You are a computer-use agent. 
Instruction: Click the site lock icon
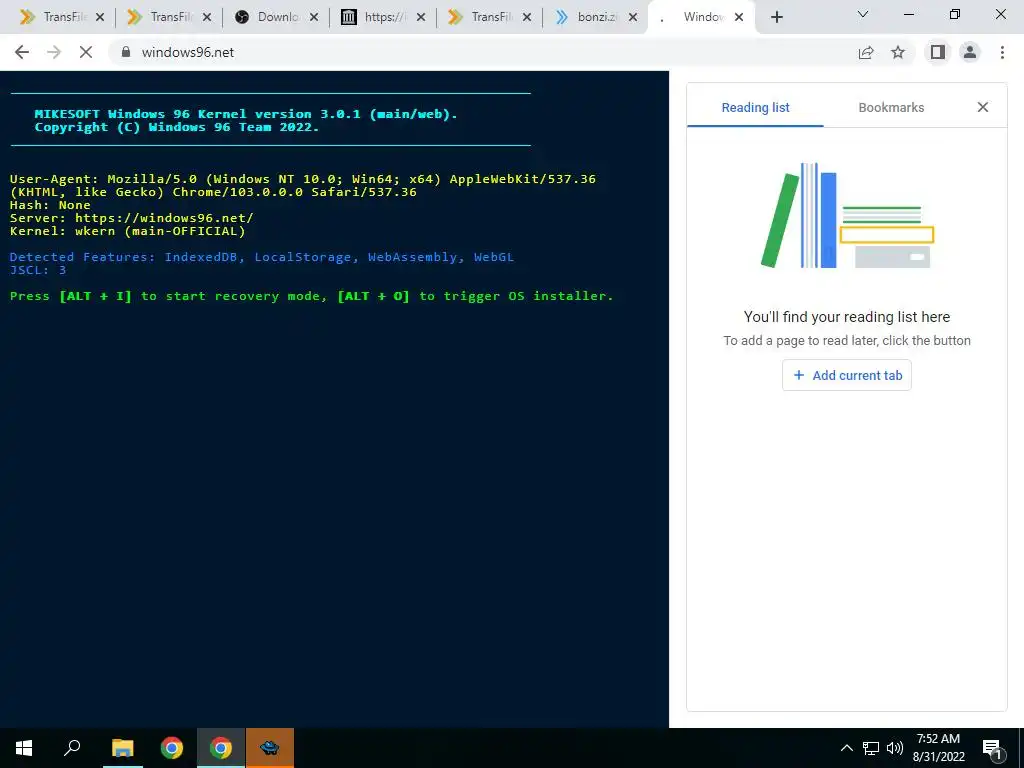126,52
